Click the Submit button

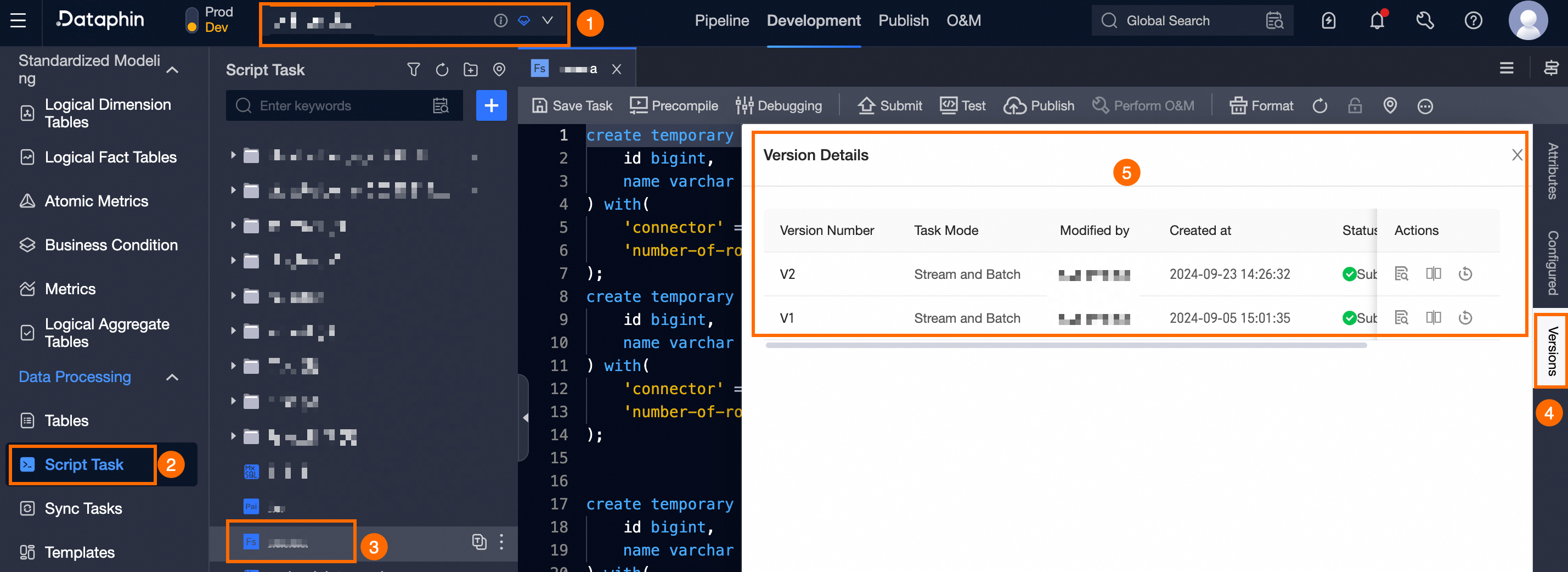point(890,105)
